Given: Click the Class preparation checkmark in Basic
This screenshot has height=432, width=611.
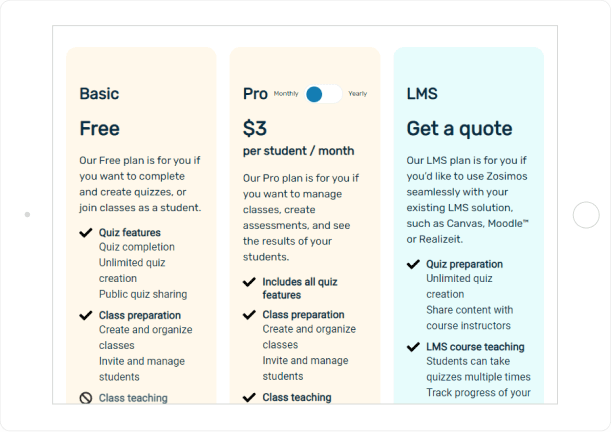Looking at the screenshot, I should point(86,315).
